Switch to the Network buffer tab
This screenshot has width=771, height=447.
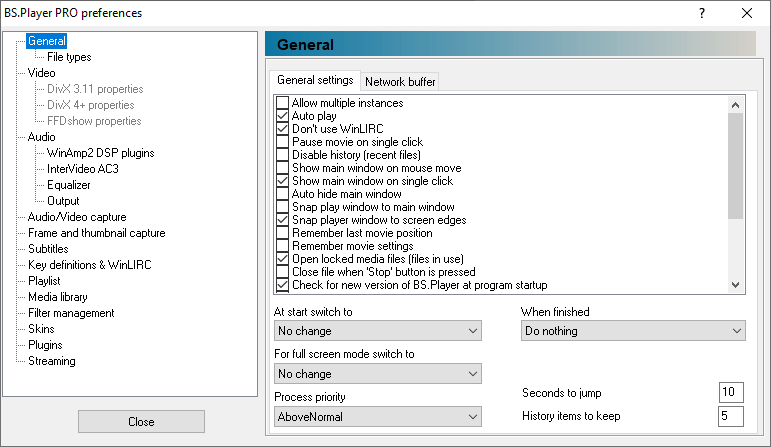[400, 82]
